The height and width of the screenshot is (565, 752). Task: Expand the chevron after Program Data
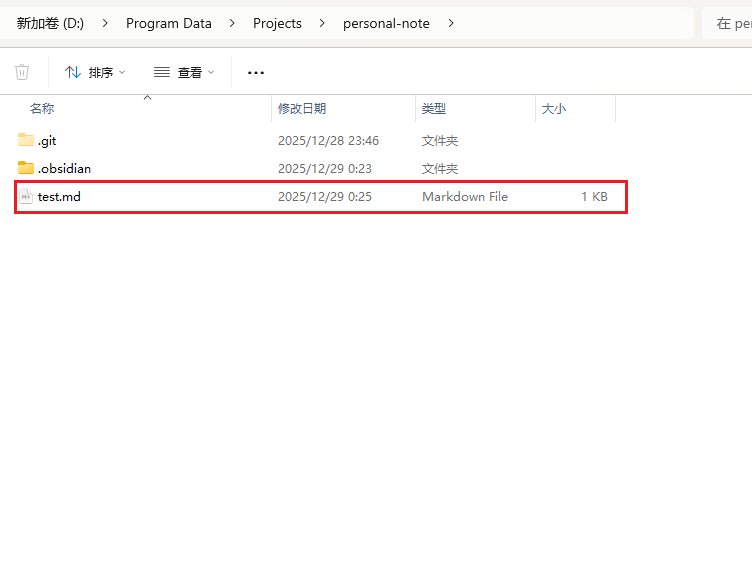click(232, 23)
